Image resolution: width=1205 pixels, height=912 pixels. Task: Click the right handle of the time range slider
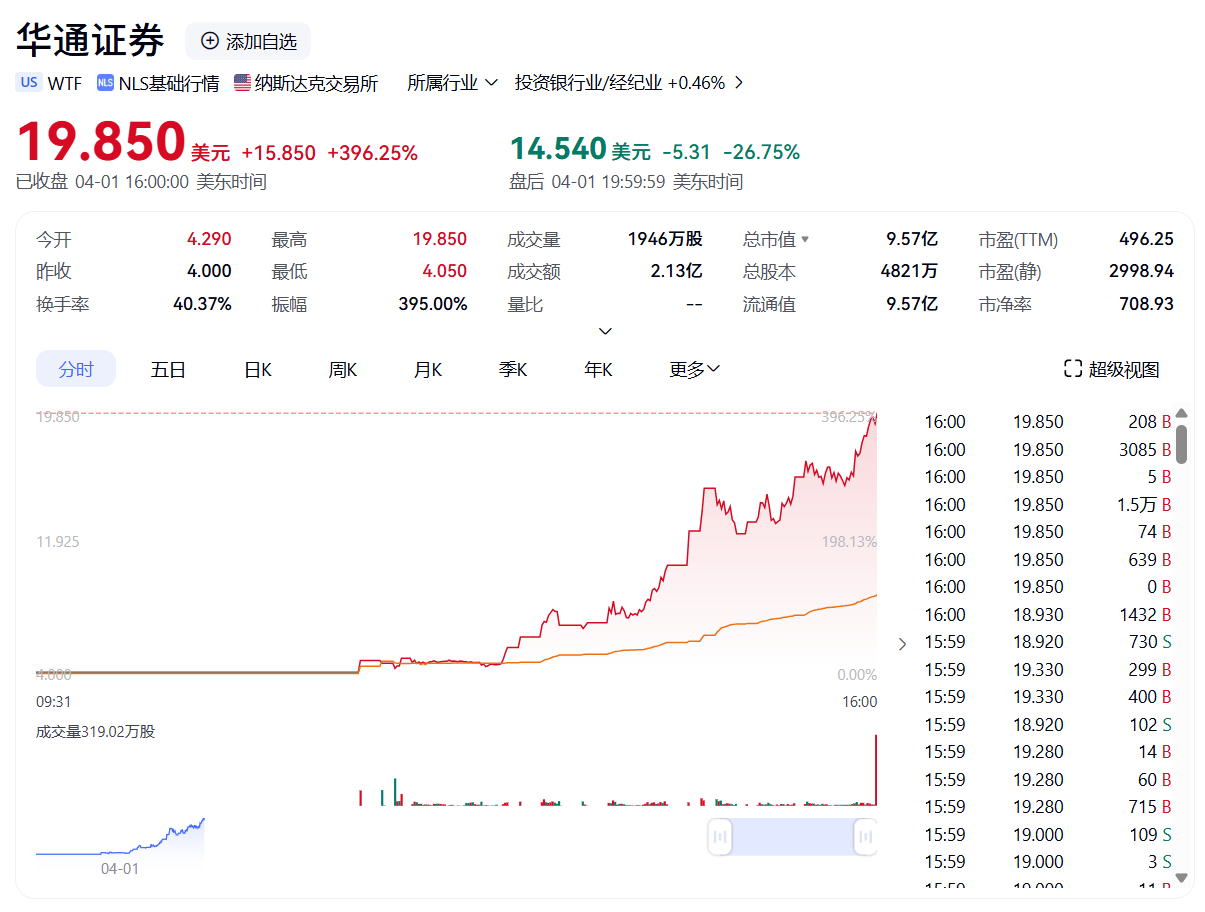[866, 836]
